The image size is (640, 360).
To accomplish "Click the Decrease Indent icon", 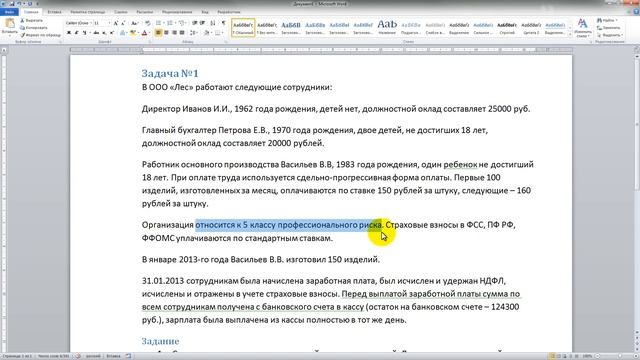I will [x=195, y=23].
